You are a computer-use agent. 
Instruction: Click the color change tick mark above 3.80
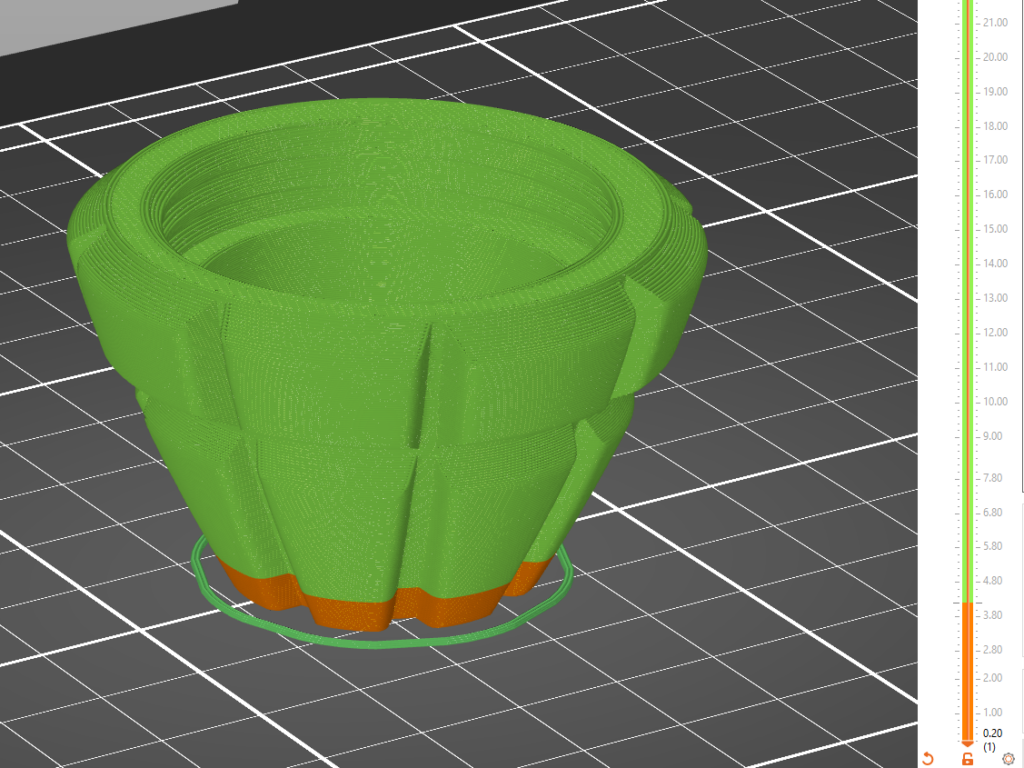click(967, 602)
